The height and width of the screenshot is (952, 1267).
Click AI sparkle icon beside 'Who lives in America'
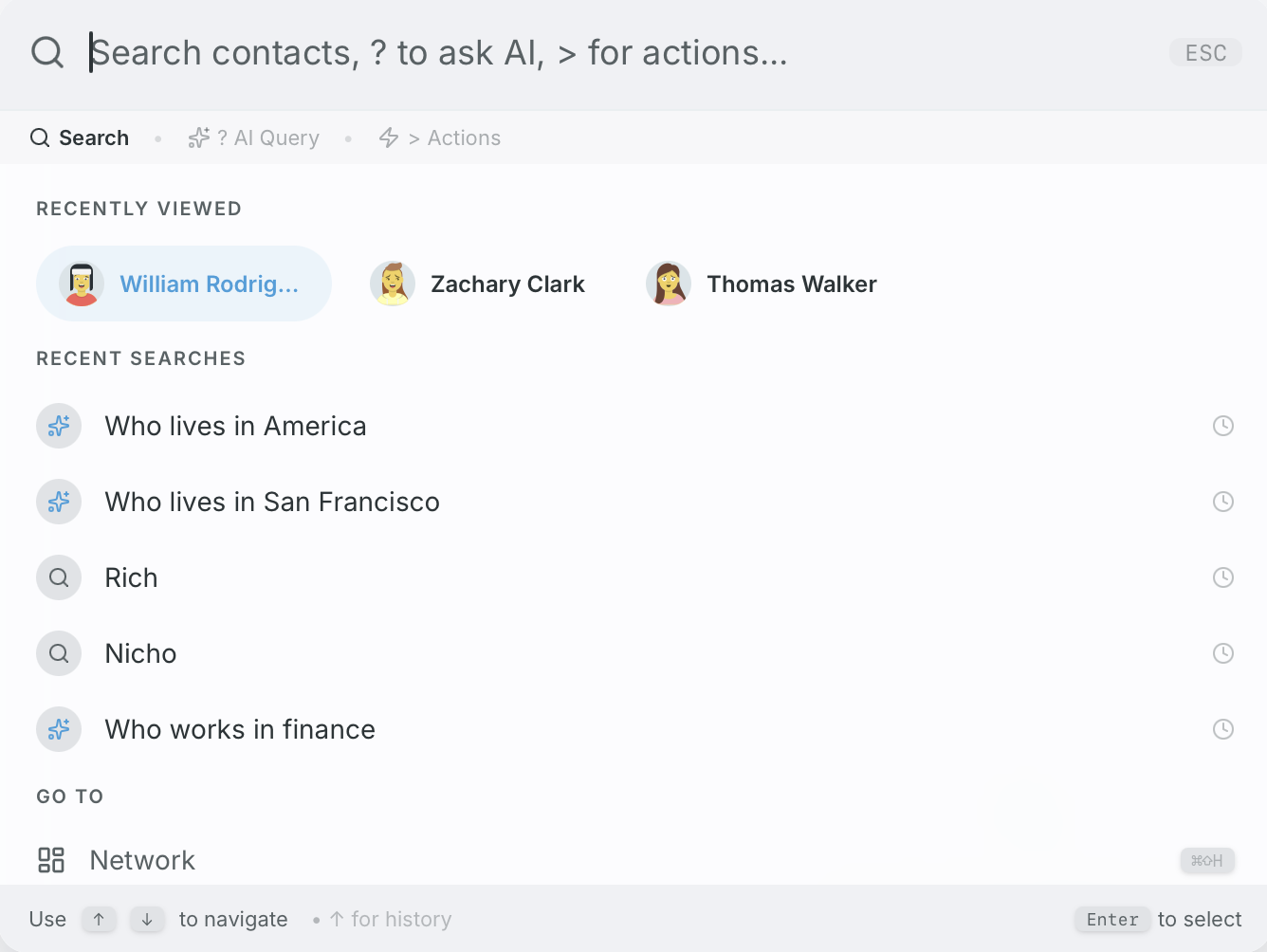pos(59,426)
